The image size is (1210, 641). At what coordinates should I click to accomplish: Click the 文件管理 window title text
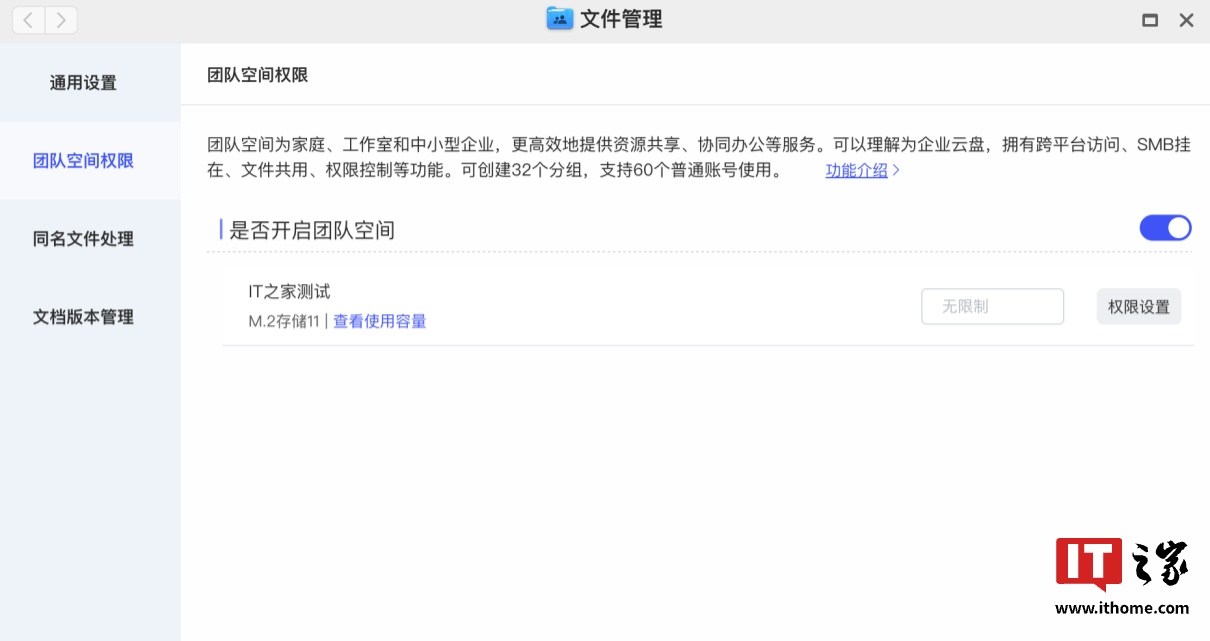pos(621,19)
